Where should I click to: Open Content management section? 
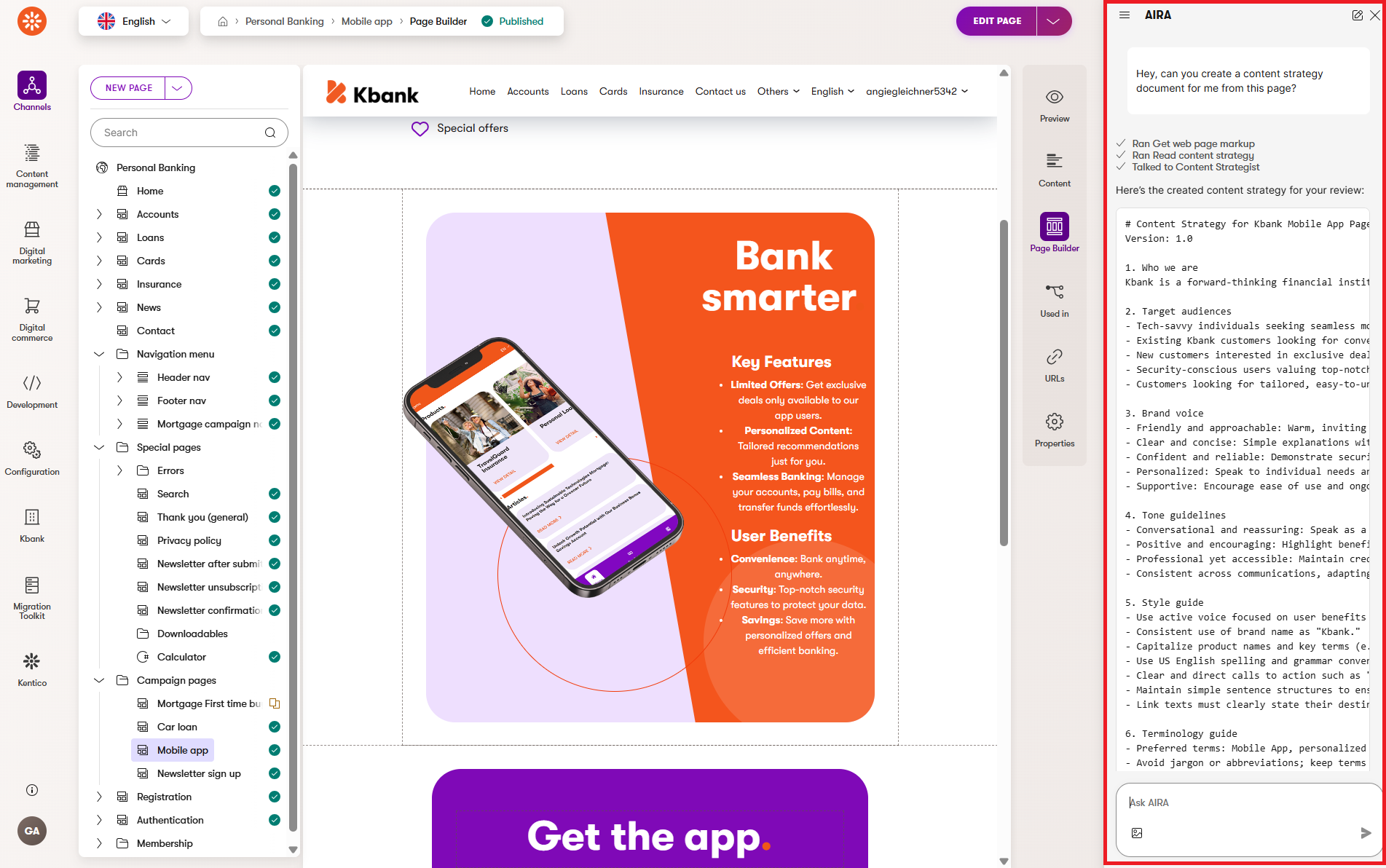tap(32, 165)
